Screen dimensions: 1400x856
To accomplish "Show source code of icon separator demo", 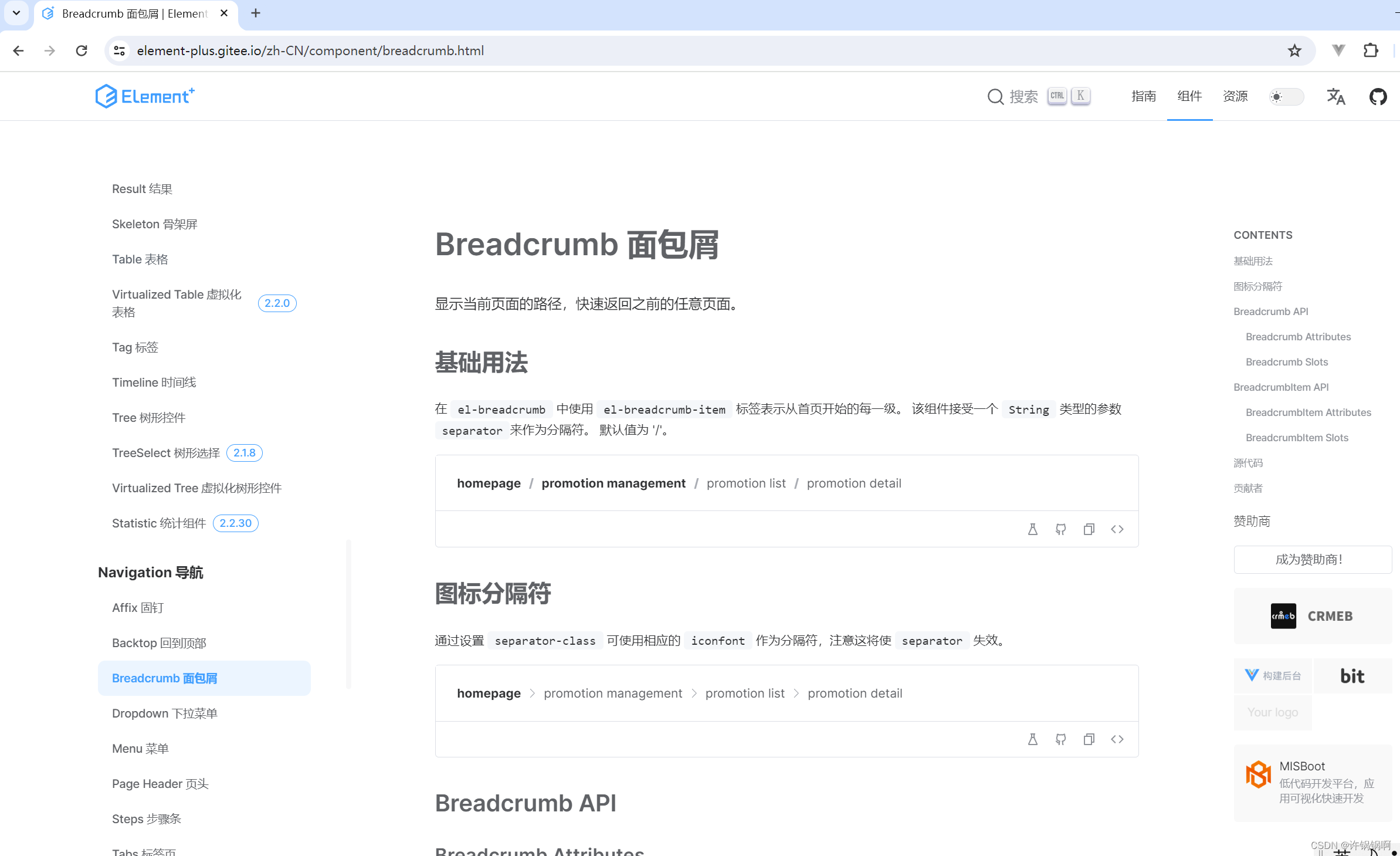I will [x=1117, y=739].
